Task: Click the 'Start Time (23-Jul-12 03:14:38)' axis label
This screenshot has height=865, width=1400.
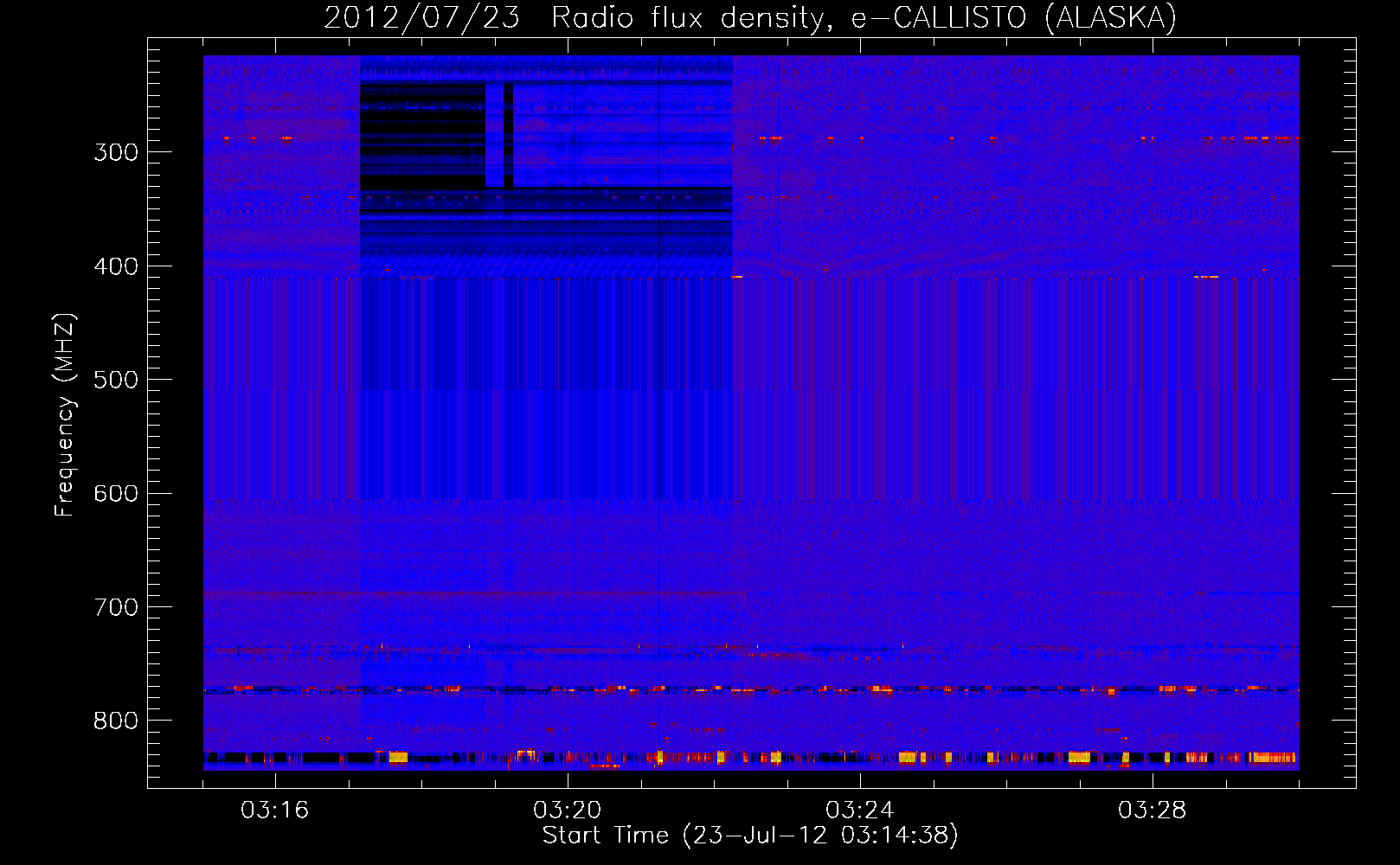Action: coord(750,836)
